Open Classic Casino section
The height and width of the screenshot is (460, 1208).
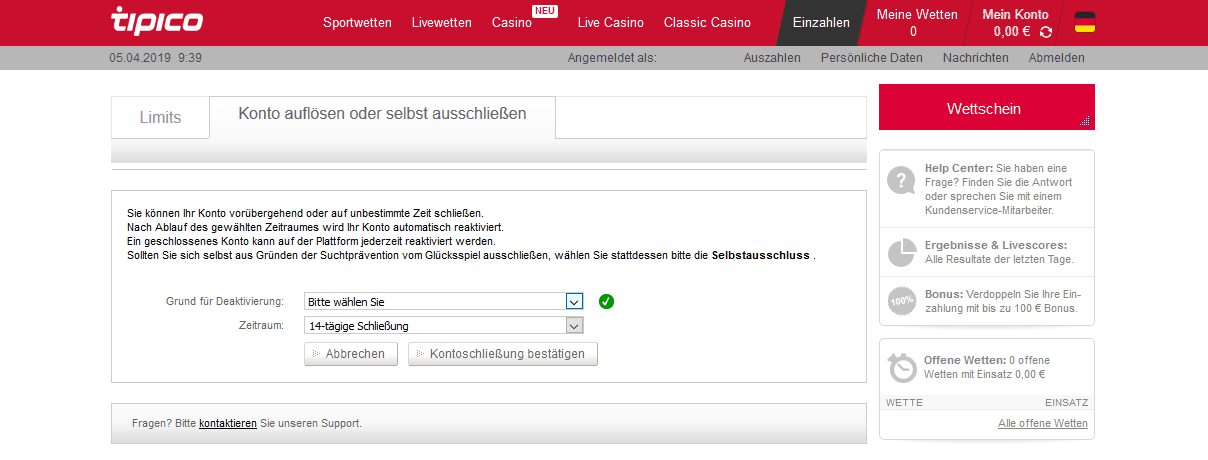[x=707, y=22]
